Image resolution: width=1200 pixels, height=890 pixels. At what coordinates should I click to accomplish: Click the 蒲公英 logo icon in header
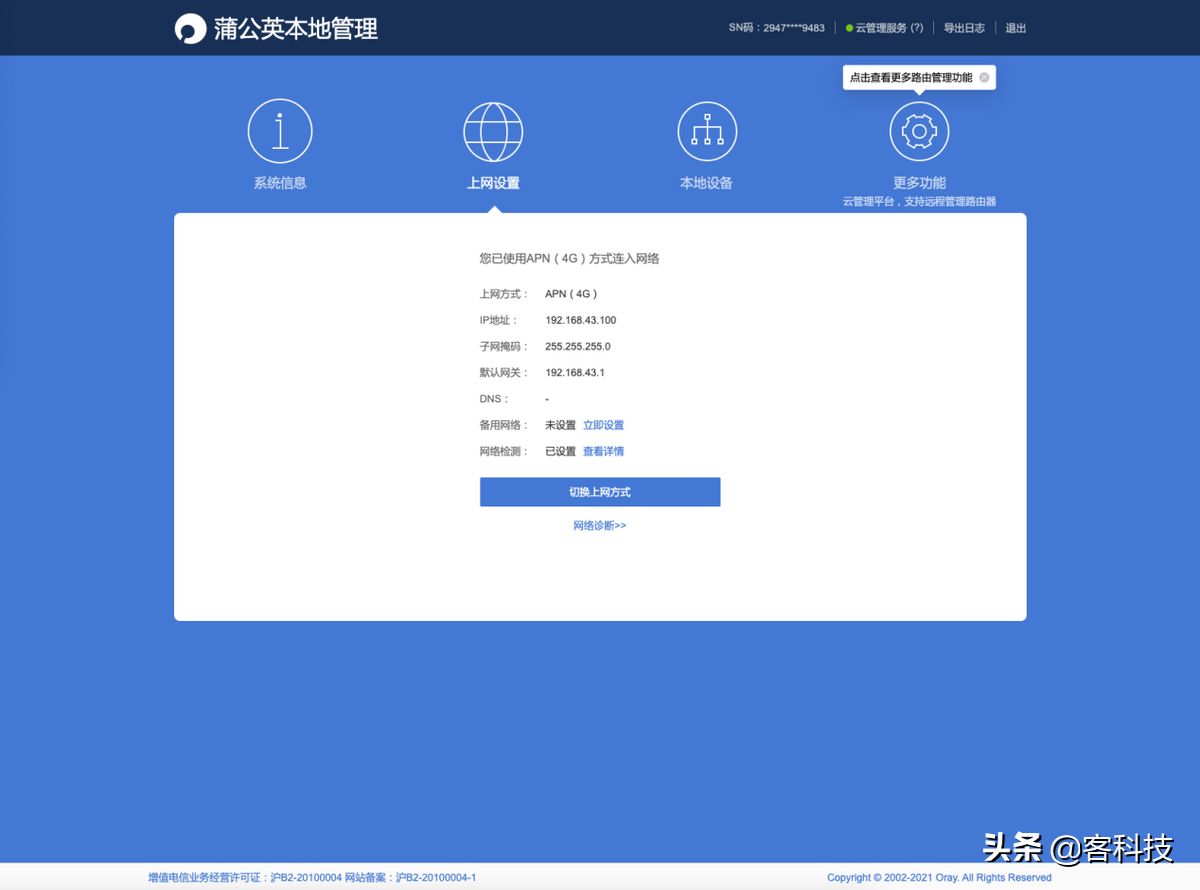[190, 28]
